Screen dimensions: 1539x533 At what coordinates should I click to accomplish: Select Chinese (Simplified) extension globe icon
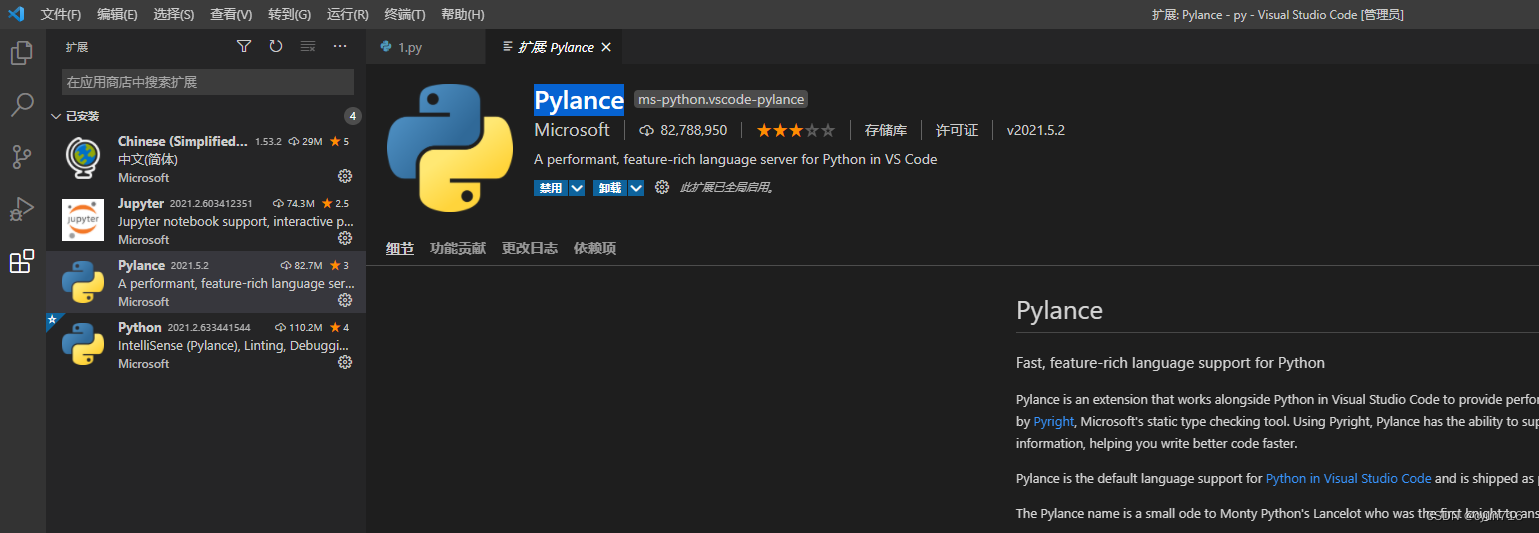point(82,158)
